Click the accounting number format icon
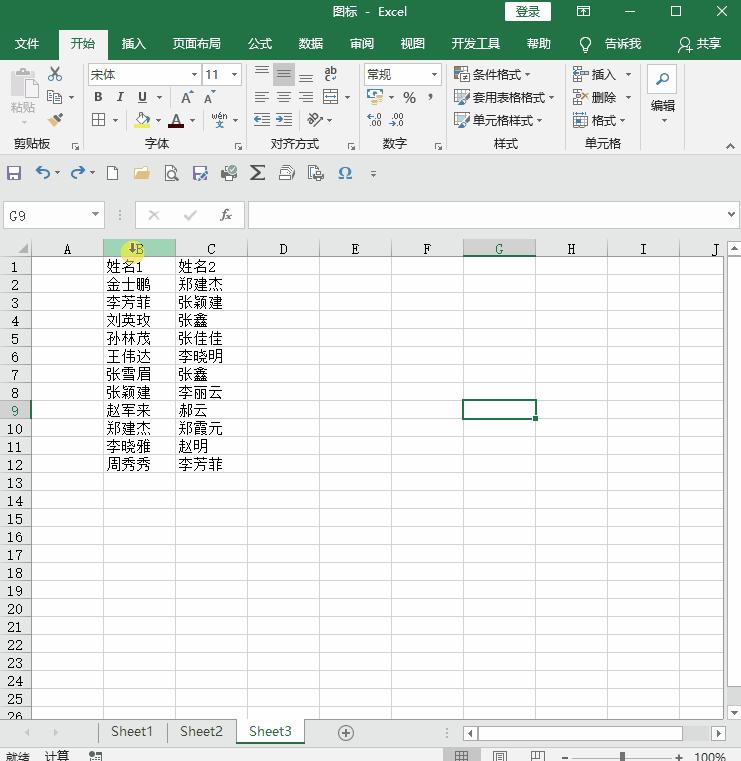The image size is (741, 761). 375,97
